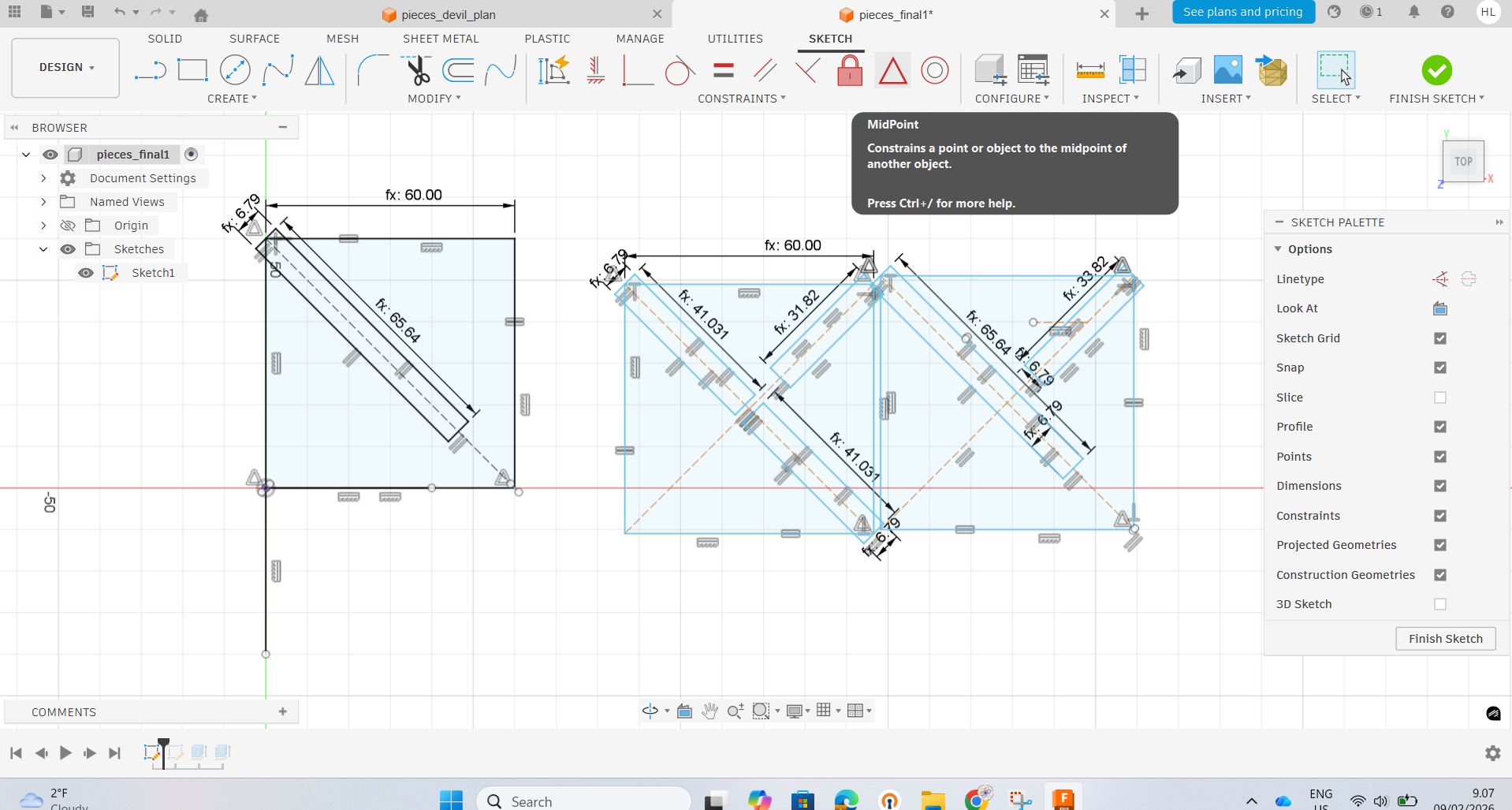Viewport: 1512px width, 810px height.
Task: Apply the MidPoint triangle constraint
Action: tap(892, 71)
